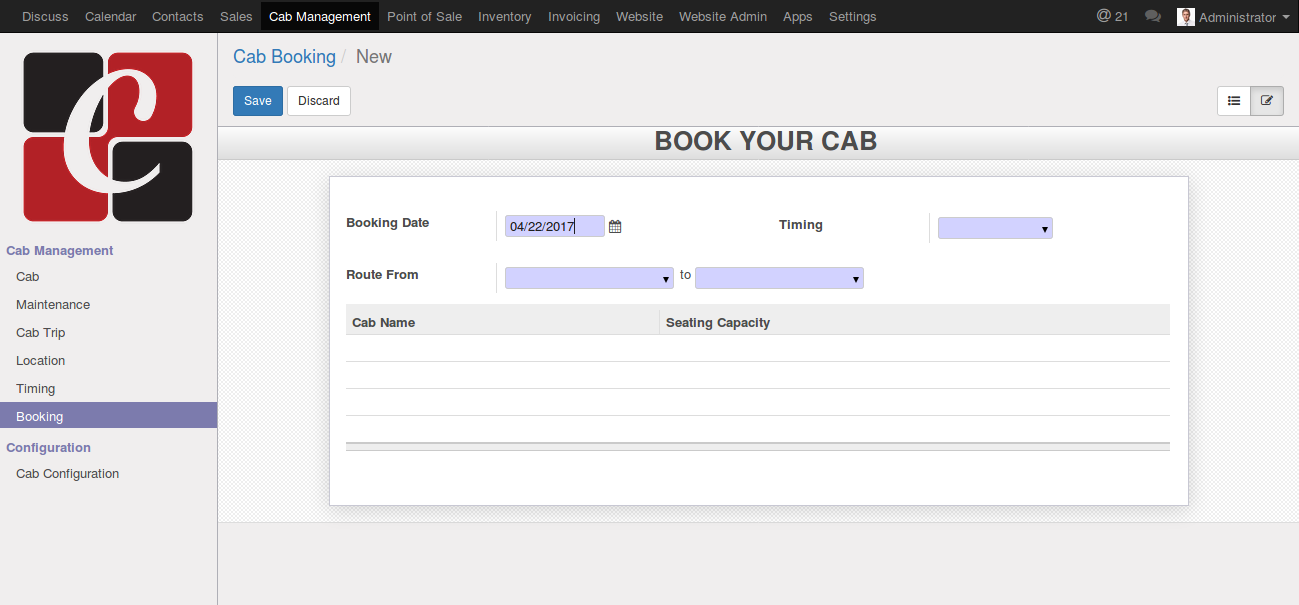Sort by Seating Capacity column header
Viewport: 1299px width, 605px height.
[x=718, y=323]
